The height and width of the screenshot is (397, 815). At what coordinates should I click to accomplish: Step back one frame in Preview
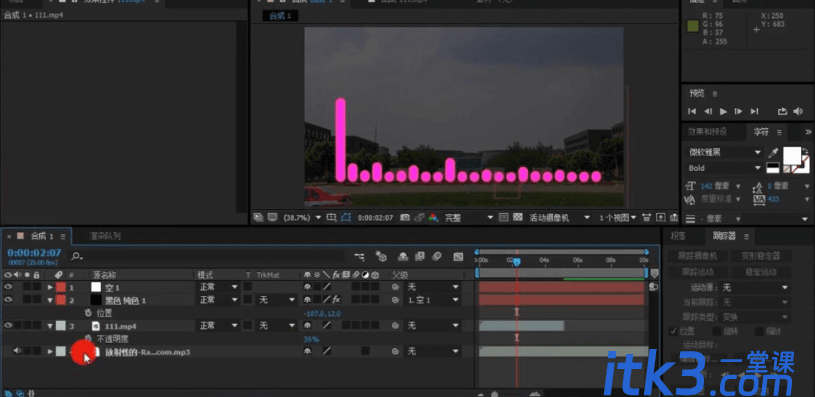[707, 111]
